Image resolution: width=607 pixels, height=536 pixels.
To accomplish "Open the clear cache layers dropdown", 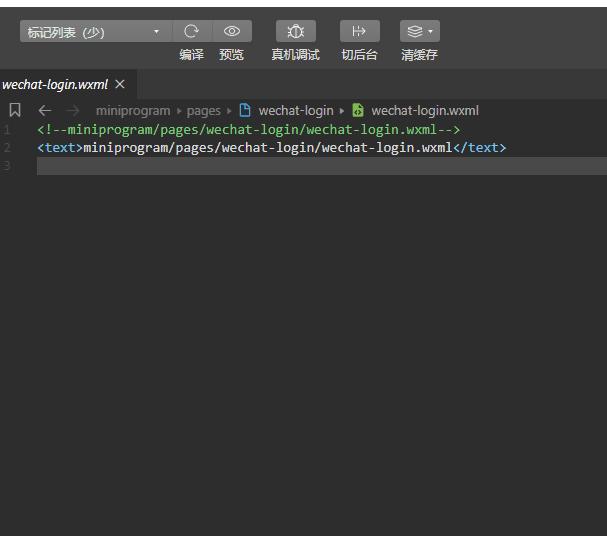I will click(x=420, y=31).
